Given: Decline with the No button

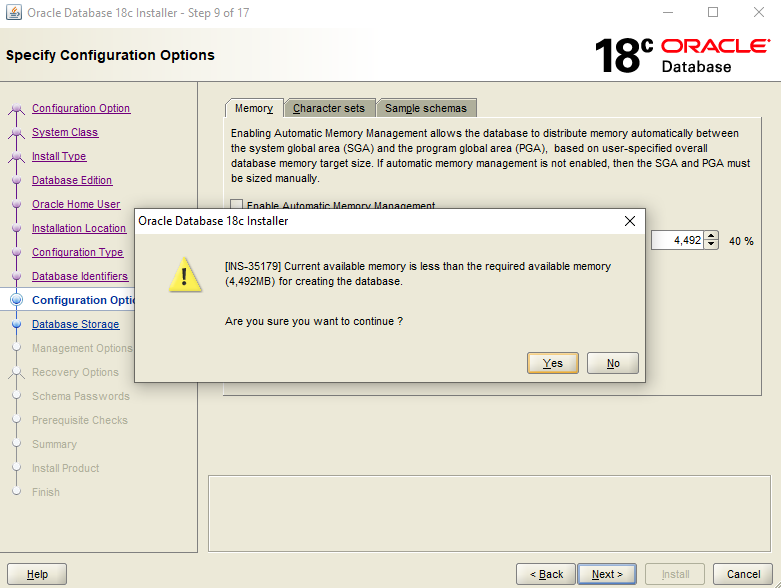Looking at the screenshot, I should 613,363.
